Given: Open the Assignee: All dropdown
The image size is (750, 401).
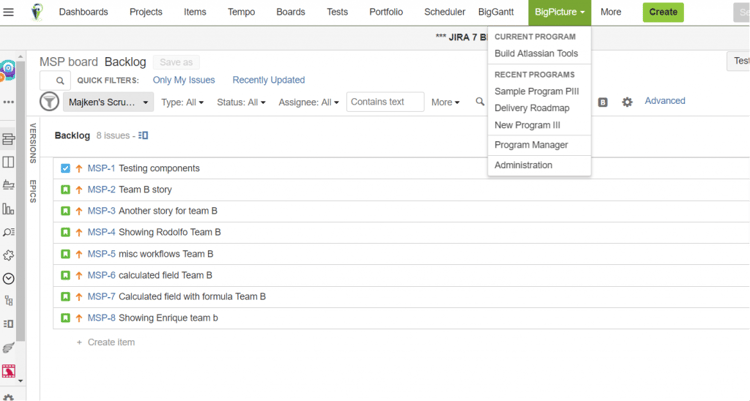Looking at the screenshot, I should (x=309, y=102).
